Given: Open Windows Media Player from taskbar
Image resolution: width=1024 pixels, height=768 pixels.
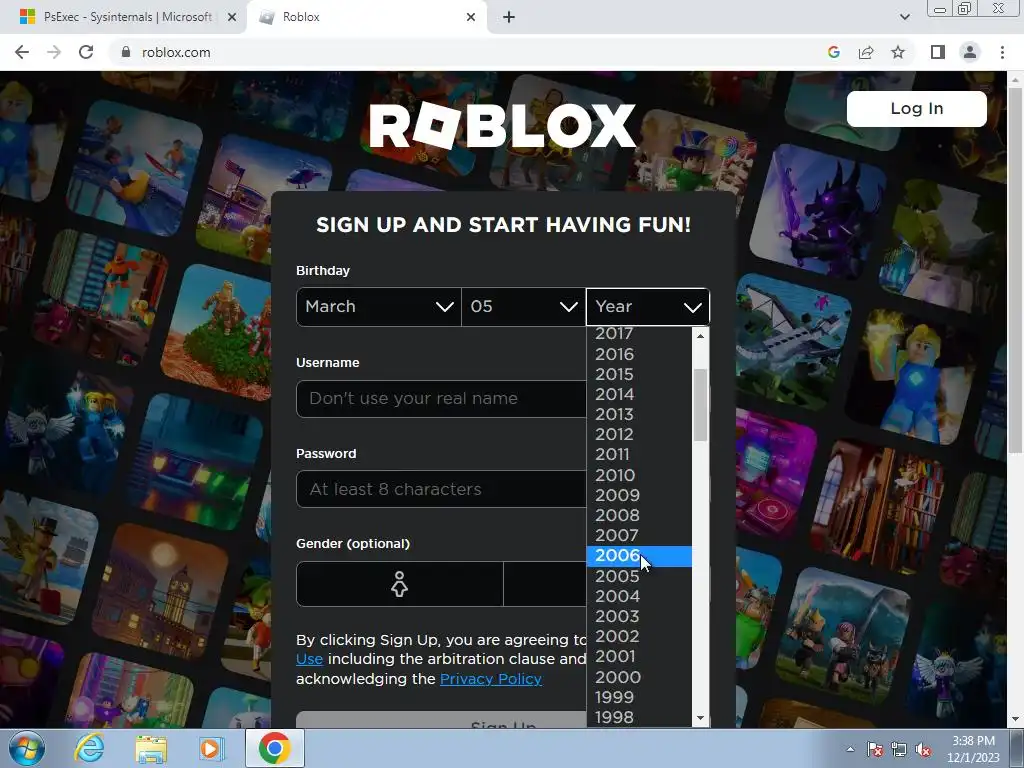Looking at the screenshot, I should (x=211, y=748).
